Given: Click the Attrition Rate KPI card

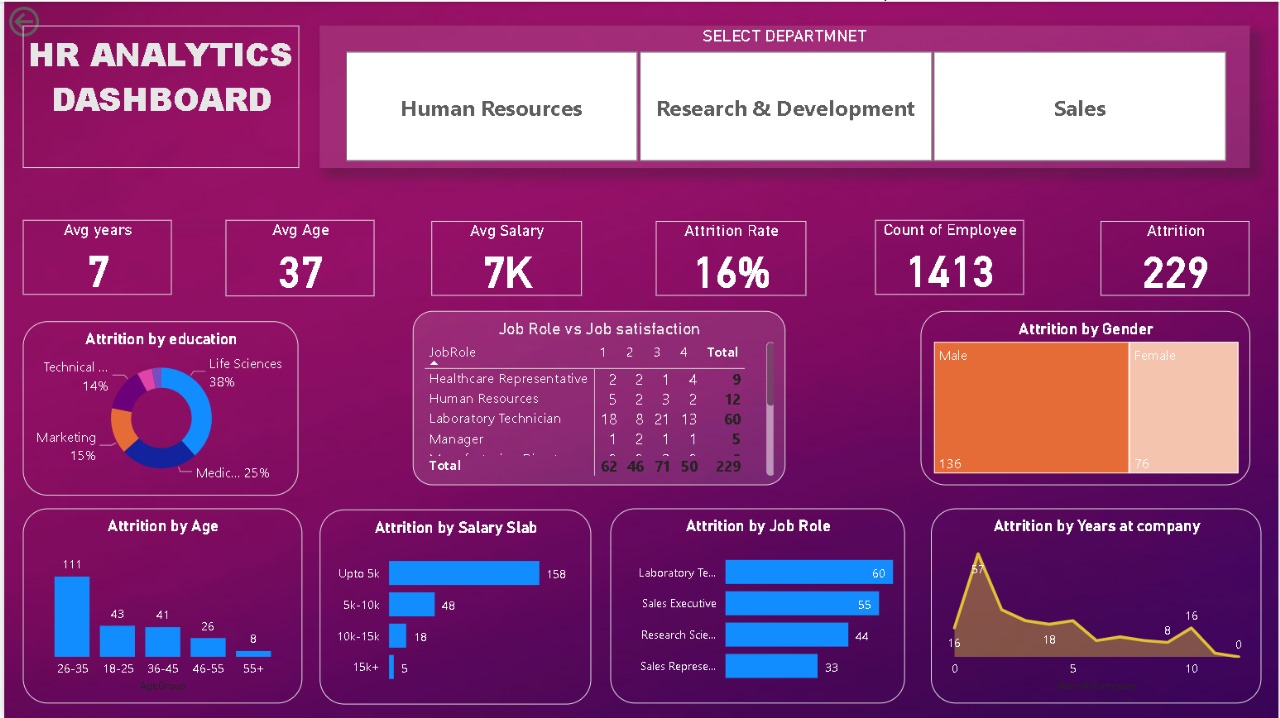Looking at the screenshot, I should (730, 257).
